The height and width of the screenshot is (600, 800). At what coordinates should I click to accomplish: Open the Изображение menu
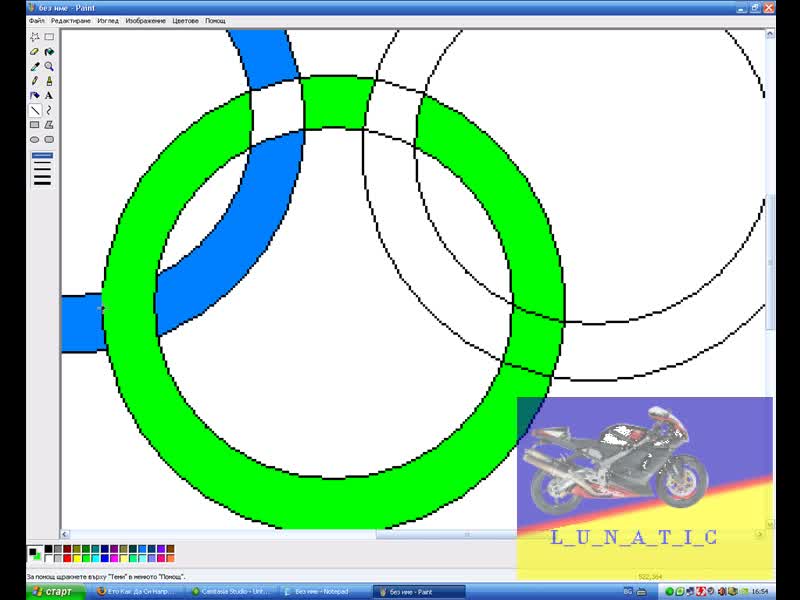click(x=145, y=21)
